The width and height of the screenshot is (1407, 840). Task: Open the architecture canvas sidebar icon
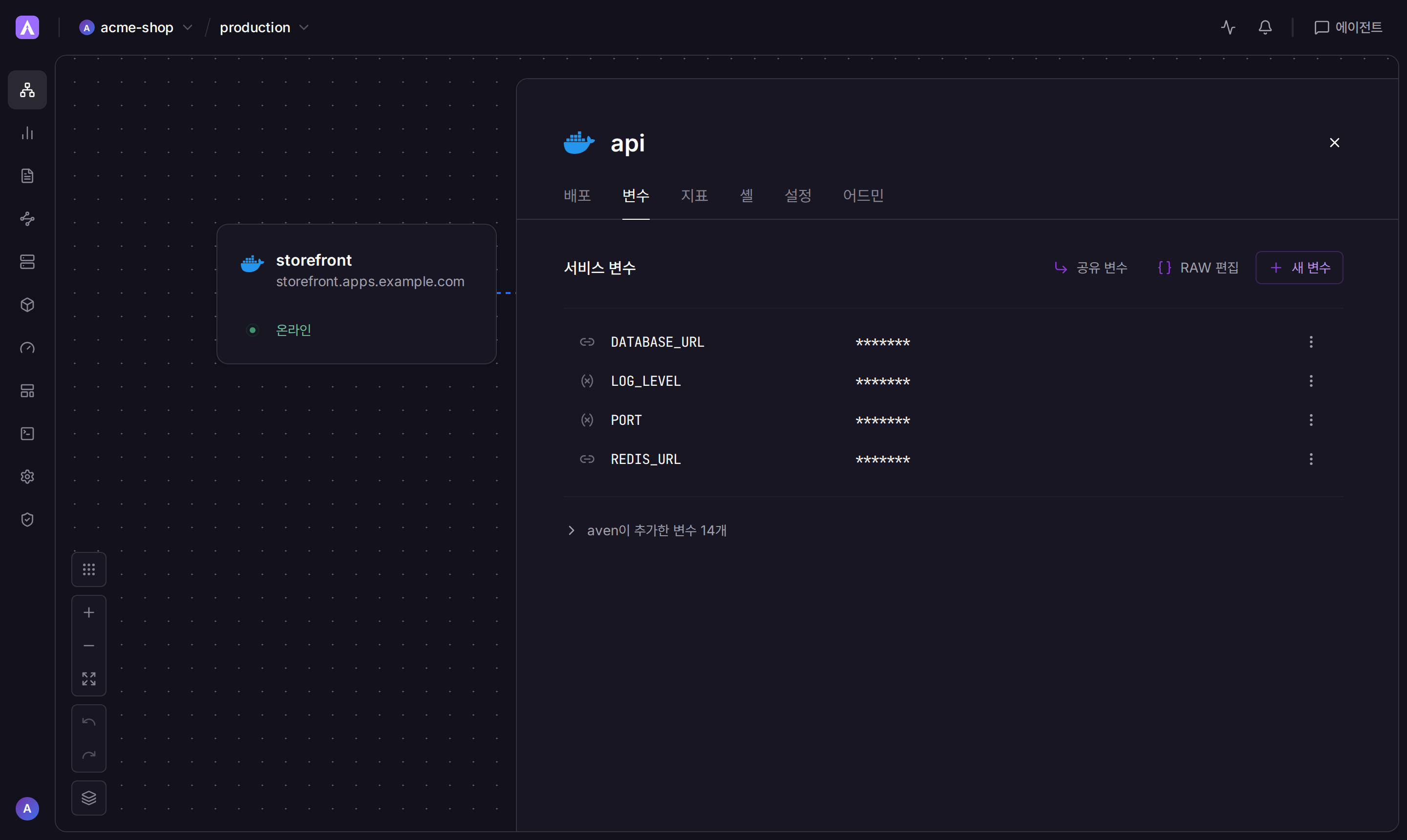[27, 90]
